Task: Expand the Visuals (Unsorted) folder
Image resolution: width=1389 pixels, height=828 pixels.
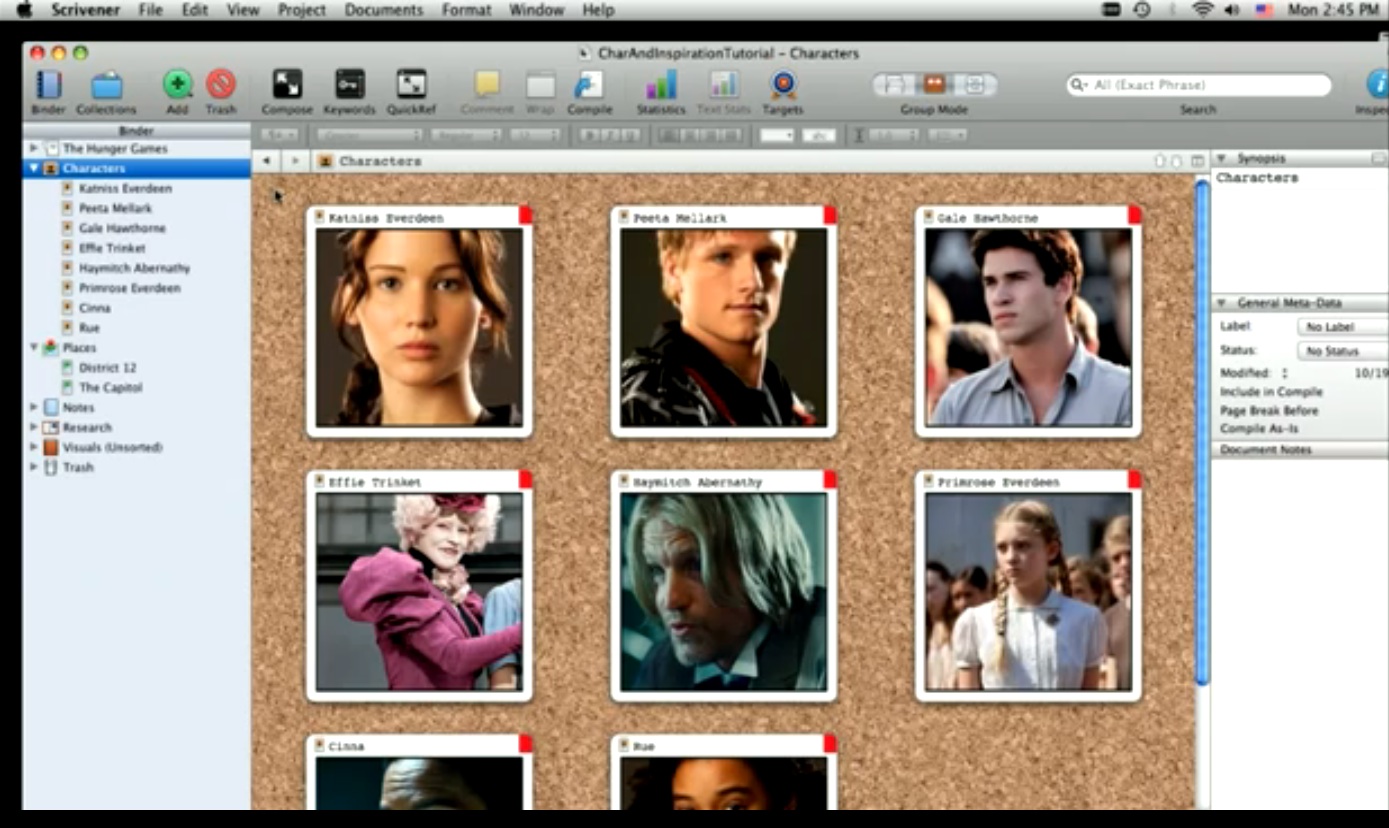Action: 34,447
